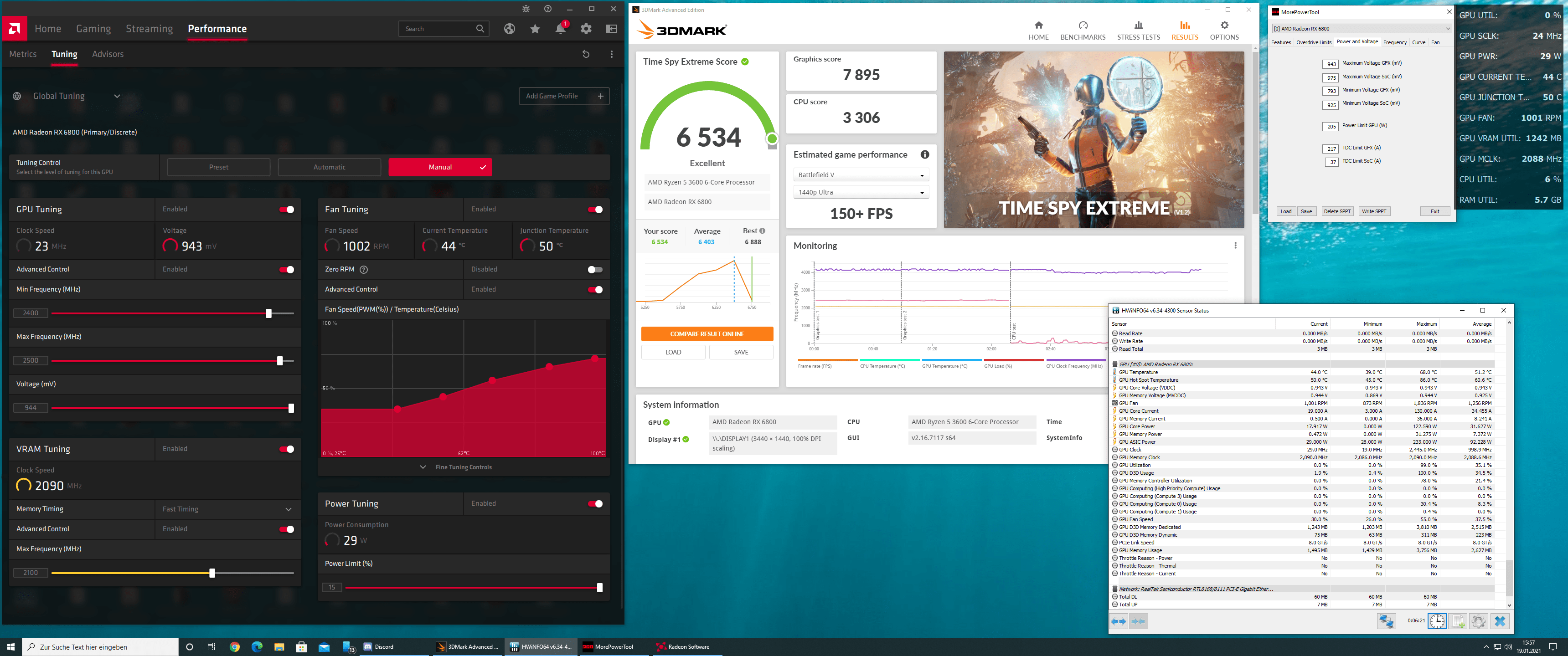This screenshot has width=1568, height=656.
Task: Click the AMD logo home icon
Action: [x=14, y=28]
